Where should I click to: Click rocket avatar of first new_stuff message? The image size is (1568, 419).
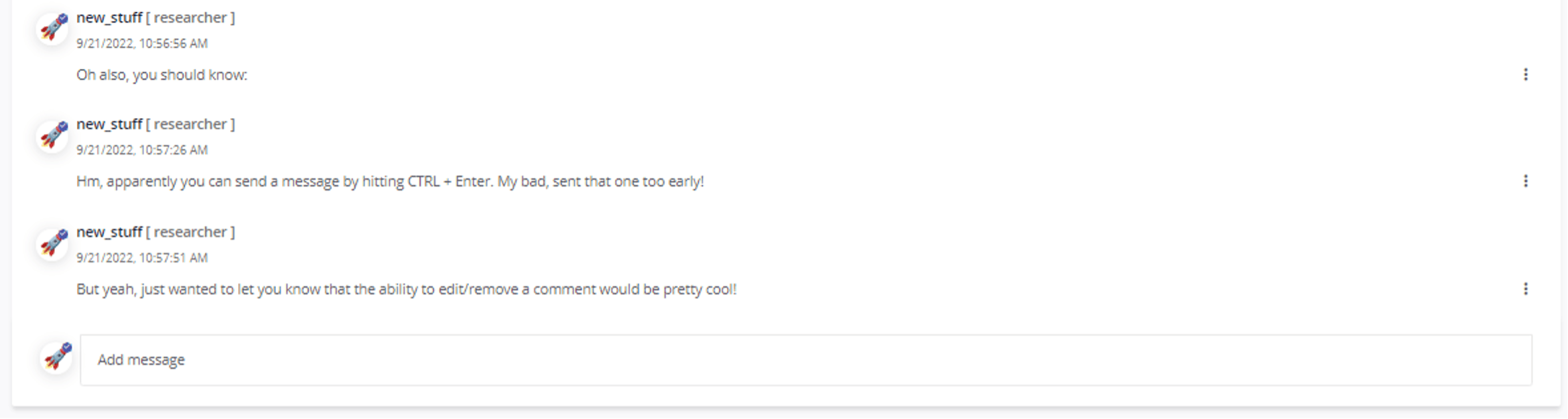[53, 29]
